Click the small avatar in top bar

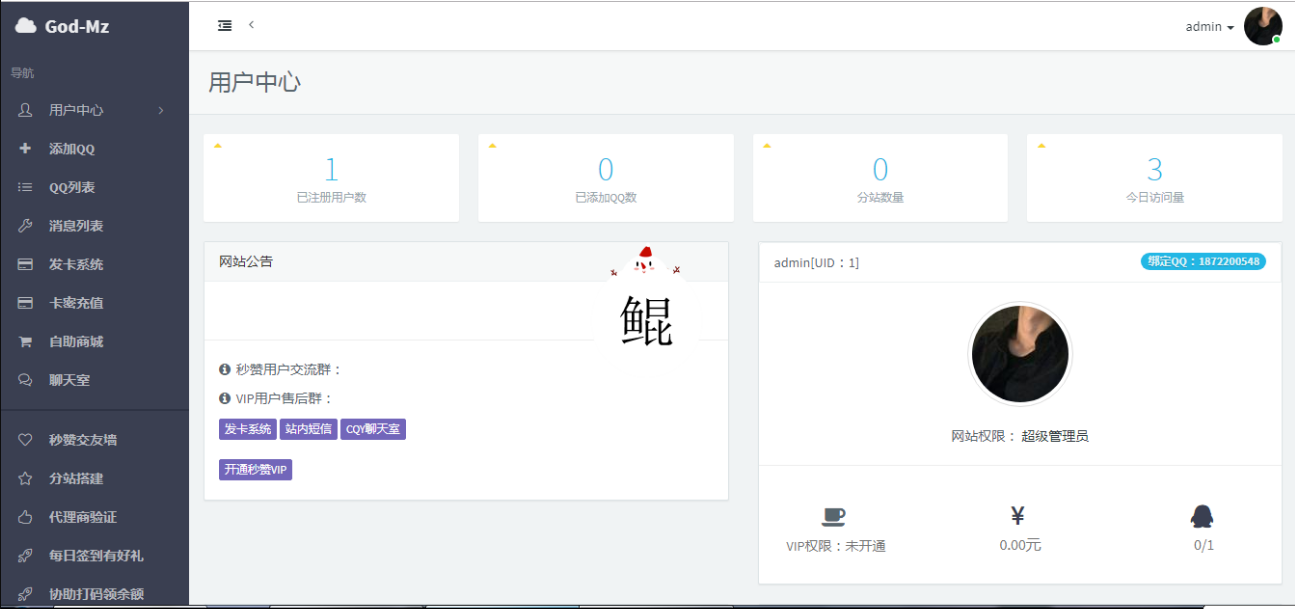tap(1263, 26)
